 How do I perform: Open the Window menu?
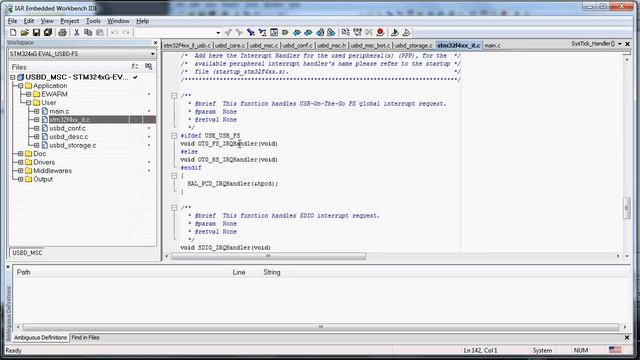[118, 21]
